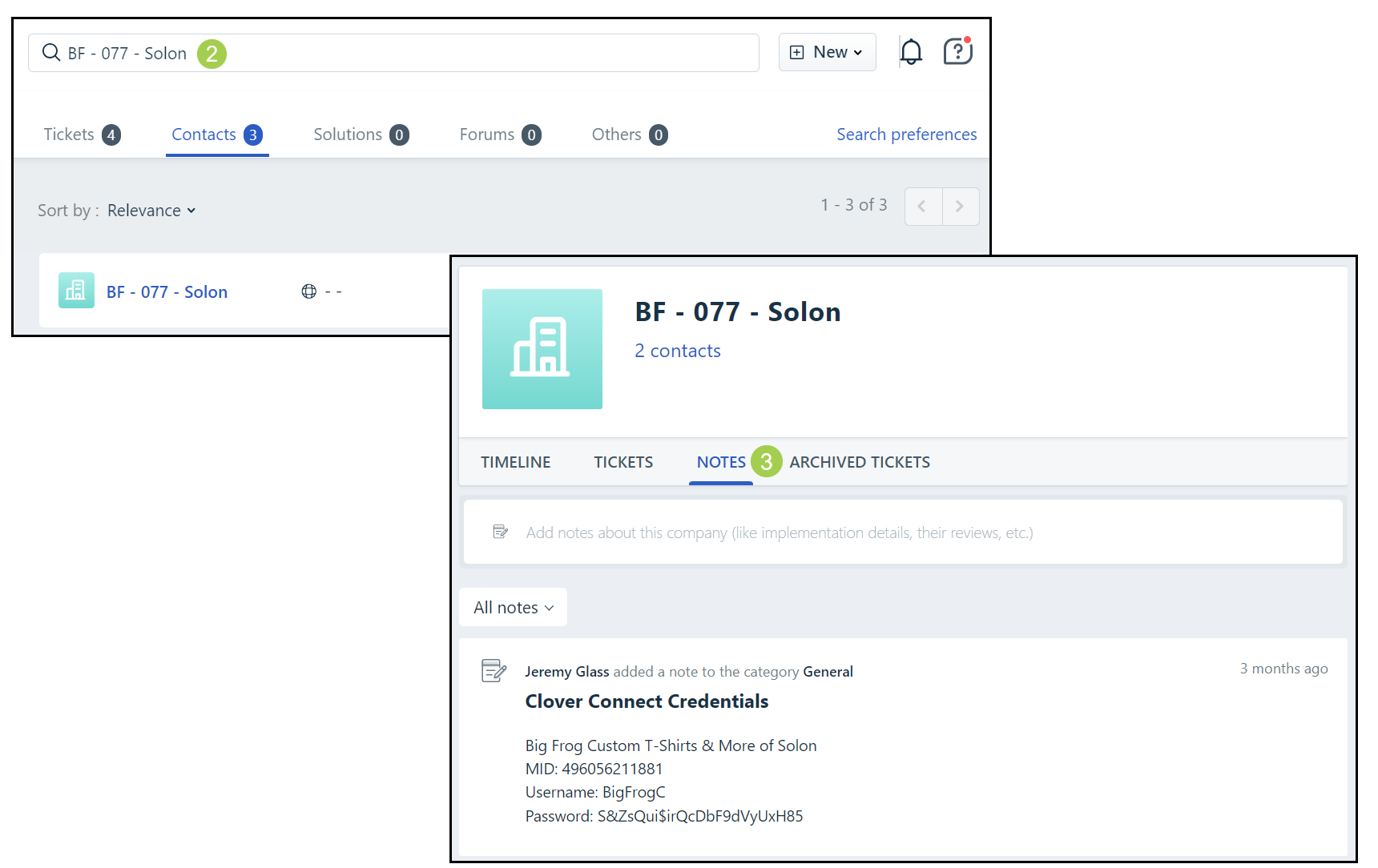Click the Jeremy Glass author name
The width and height of the screenshot is (1378, 868).
(567, 672)
